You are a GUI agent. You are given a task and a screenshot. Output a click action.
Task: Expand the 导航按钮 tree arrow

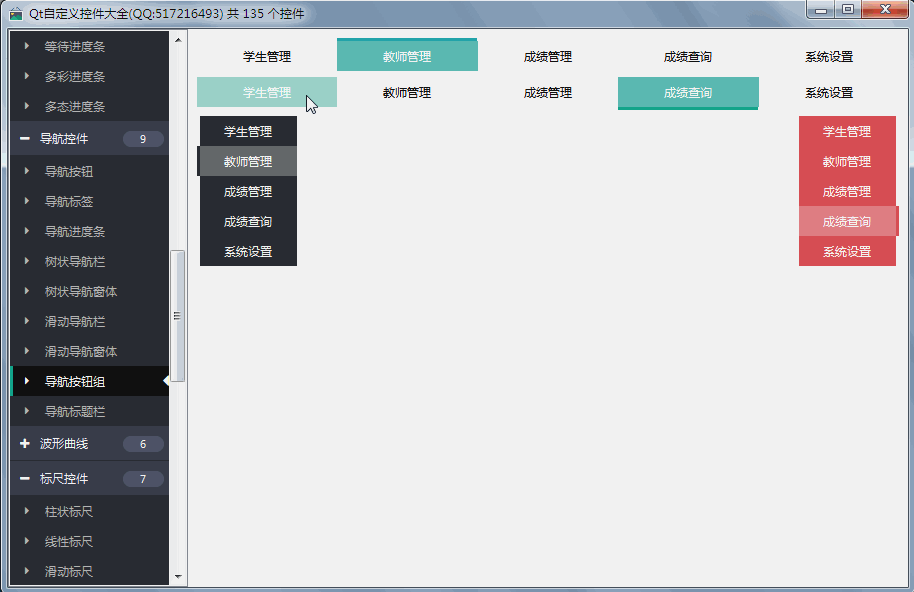(27, 171)
